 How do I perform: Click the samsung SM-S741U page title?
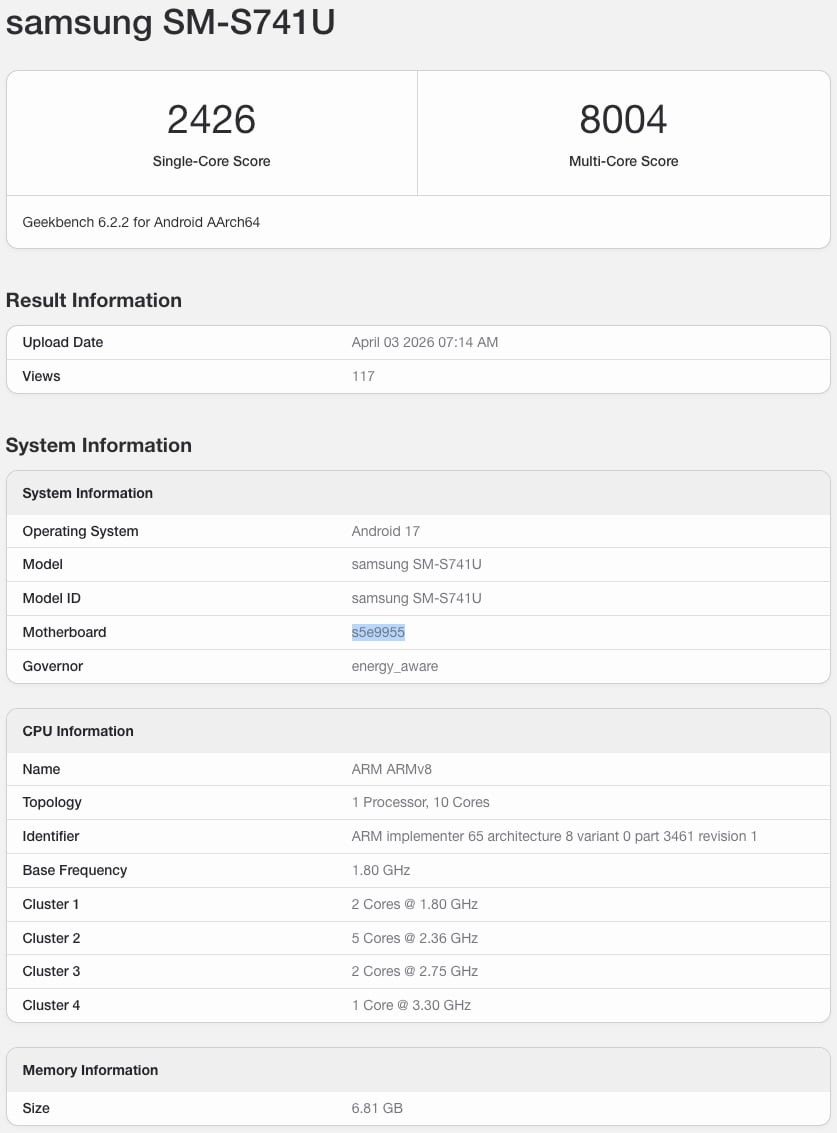[x=170, y=22]
